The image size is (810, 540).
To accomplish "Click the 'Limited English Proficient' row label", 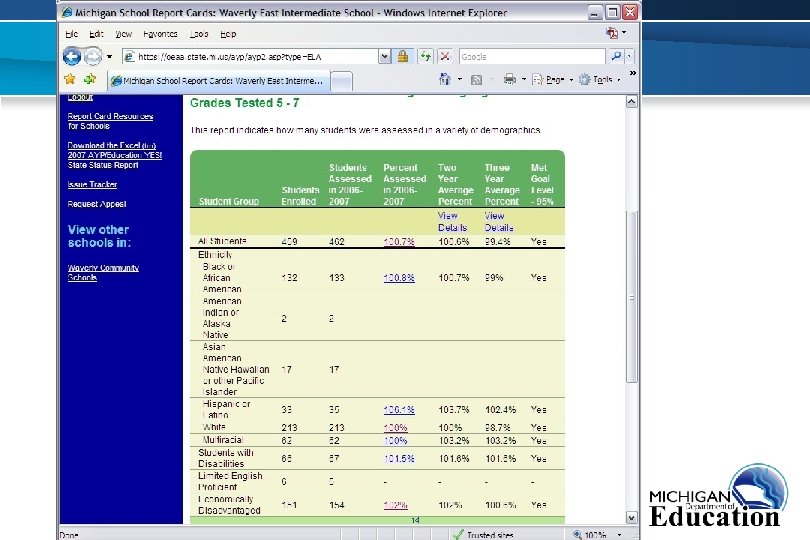I will (230, 481).
